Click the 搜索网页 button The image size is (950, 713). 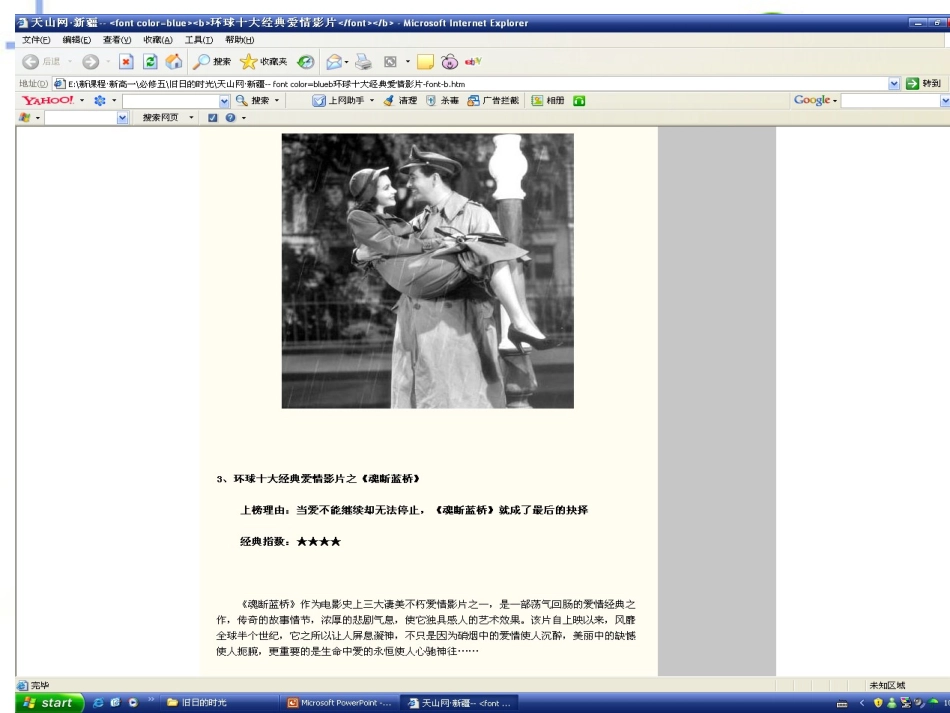(161, 118)
